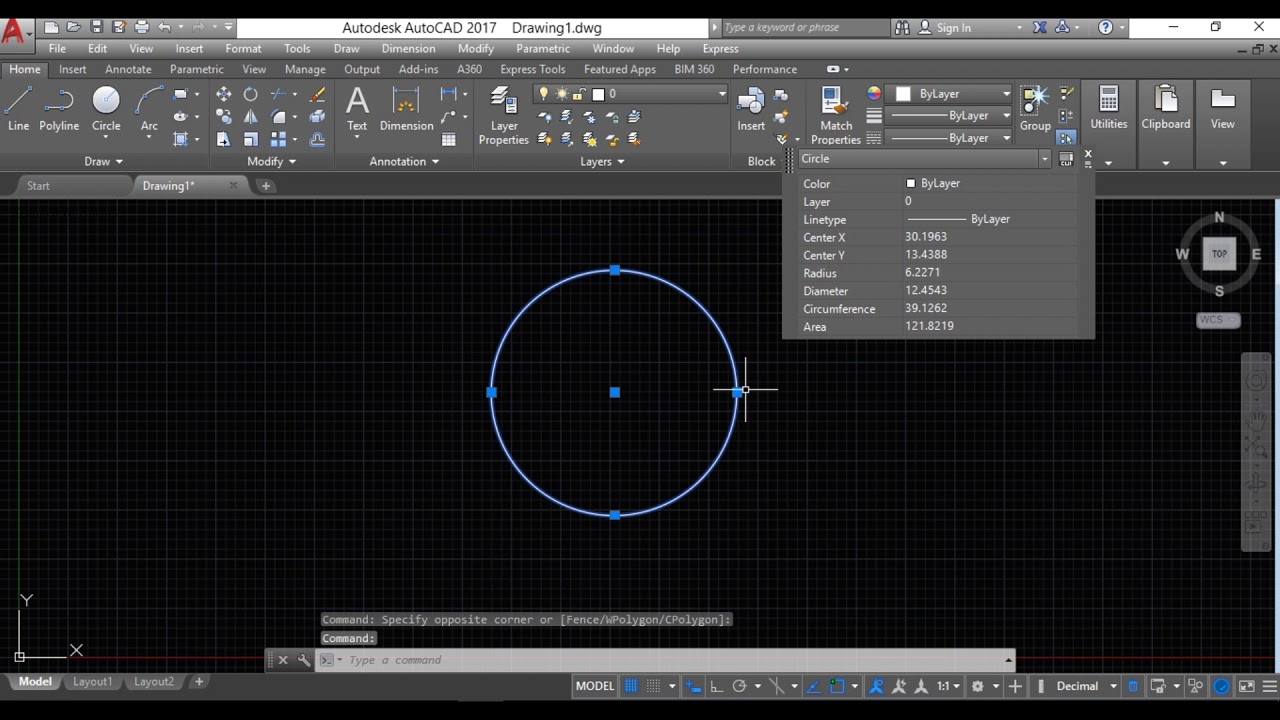Click the MODEL button in status bar
The width and height of the screenshot is (1280, 720).
(x=594, y=686)
